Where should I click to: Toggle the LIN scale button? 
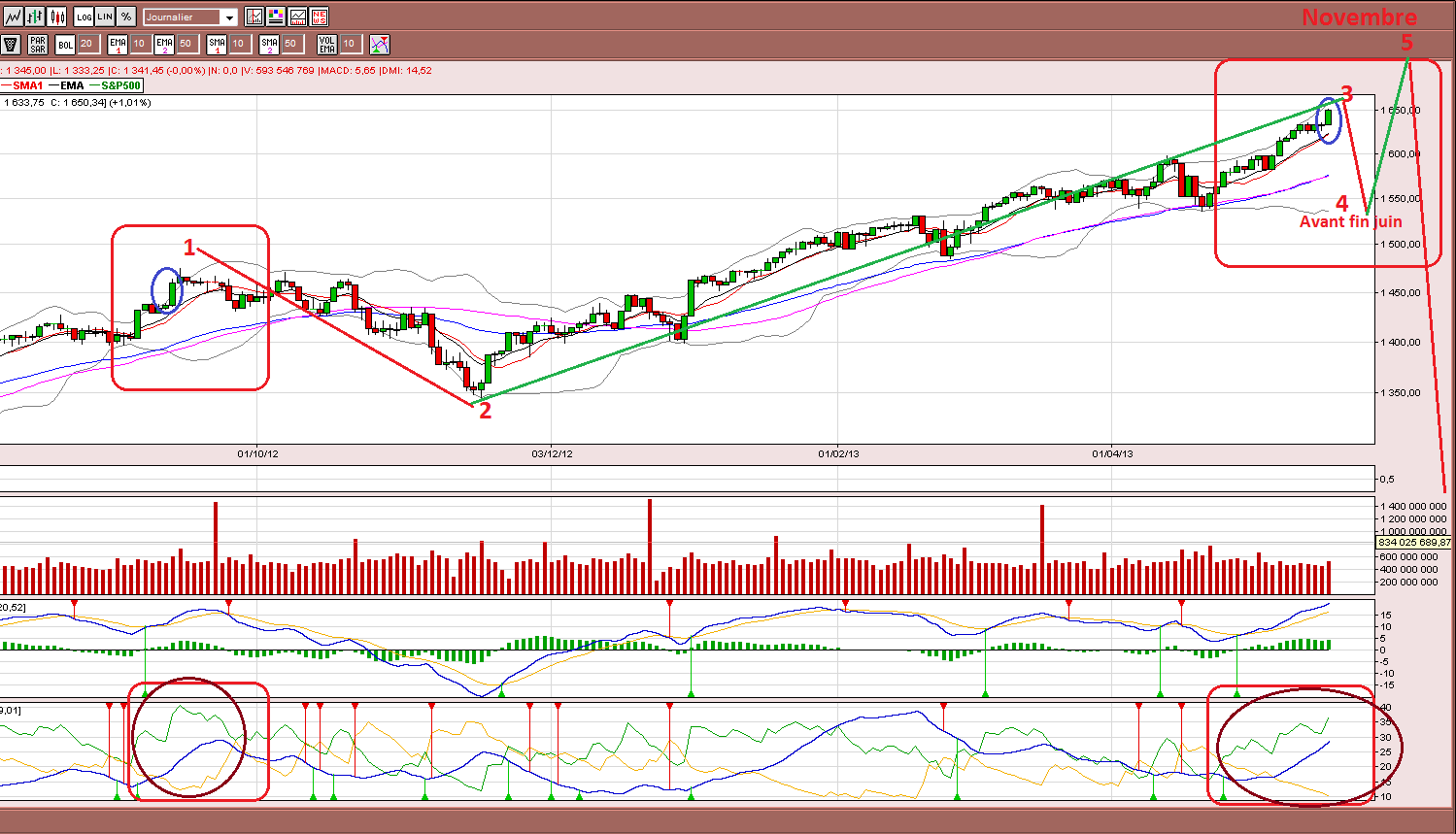[x=105, y=17]
